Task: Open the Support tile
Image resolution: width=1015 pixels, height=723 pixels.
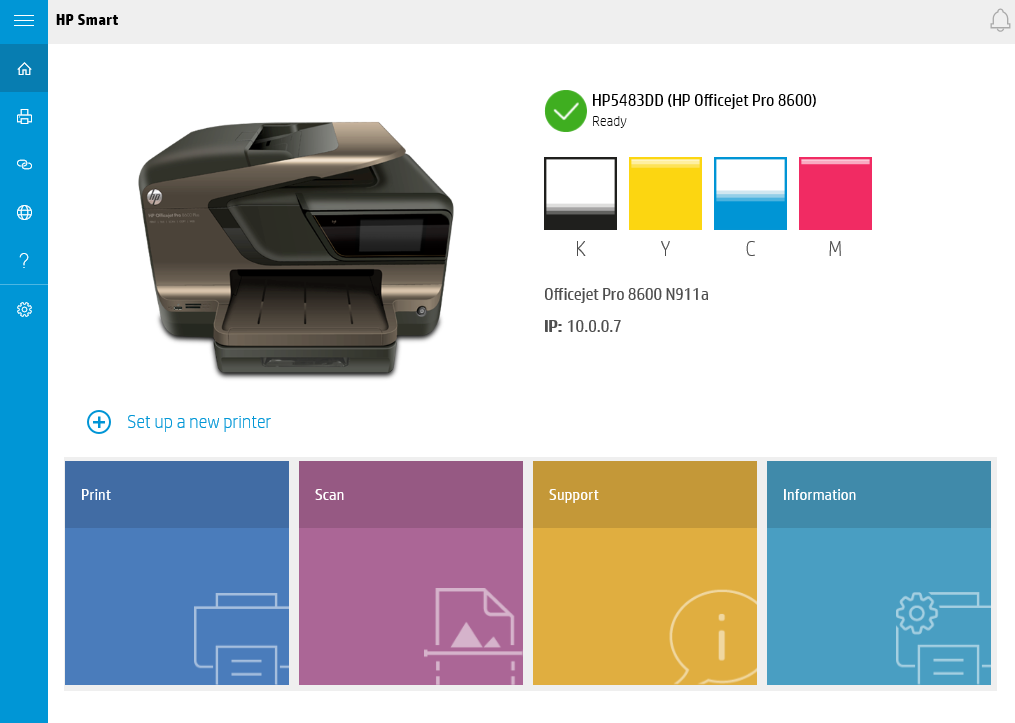Action: (645, 573)
